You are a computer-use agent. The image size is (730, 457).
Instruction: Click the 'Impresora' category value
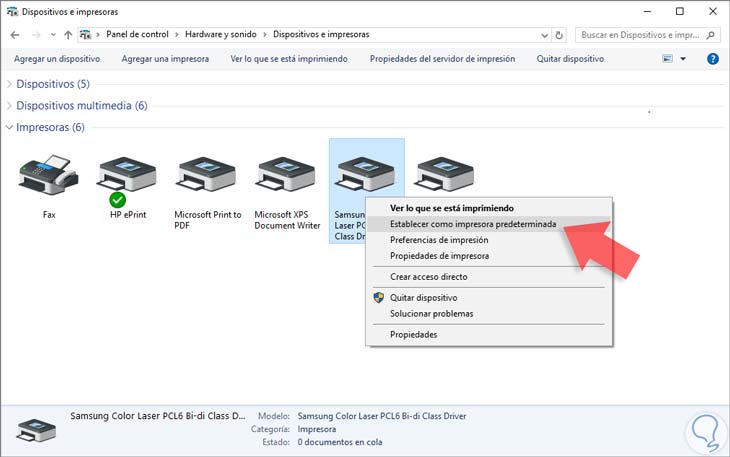317,429
